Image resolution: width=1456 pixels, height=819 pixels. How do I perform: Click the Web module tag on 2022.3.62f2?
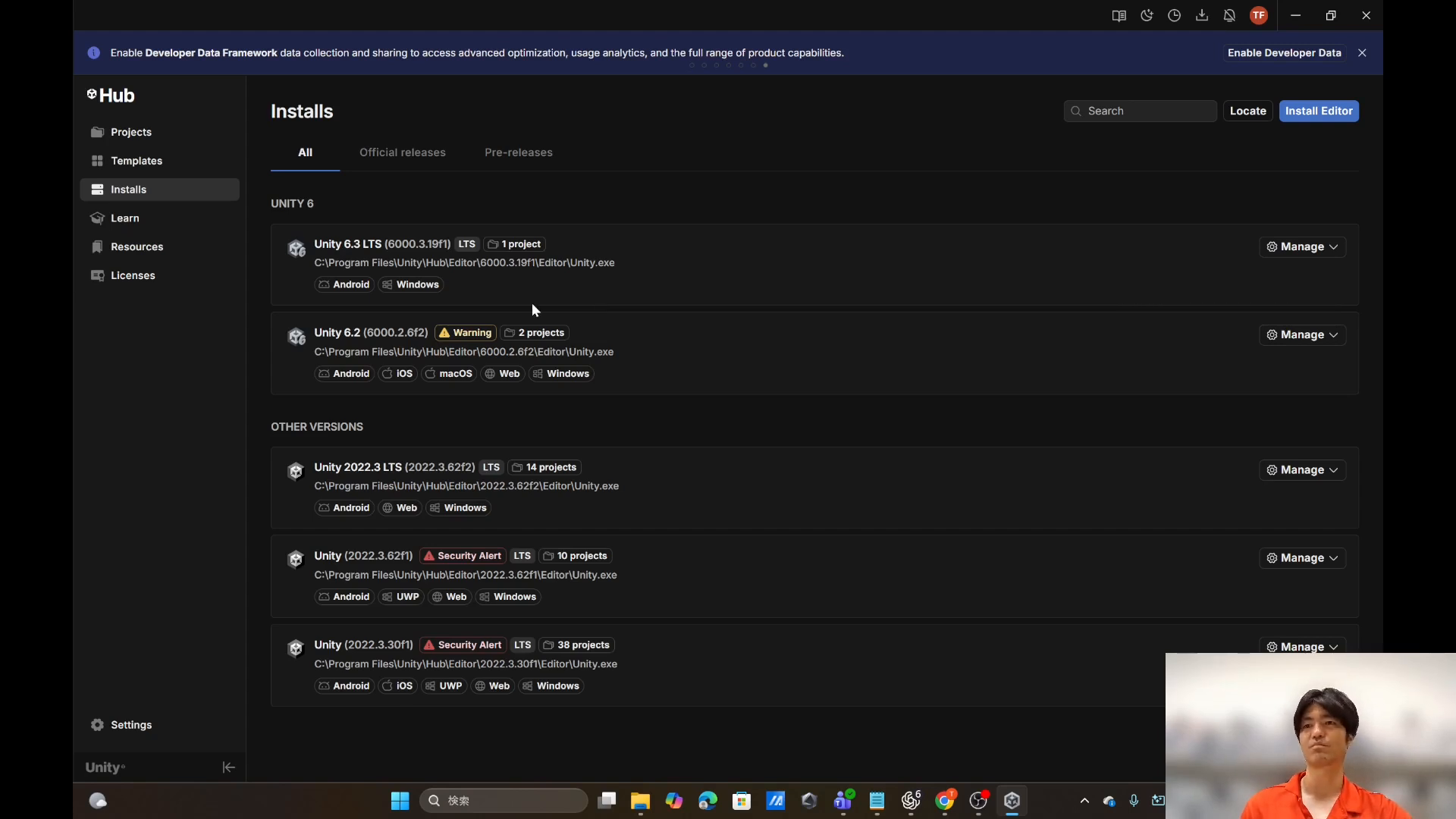click(x=400, y=508)
